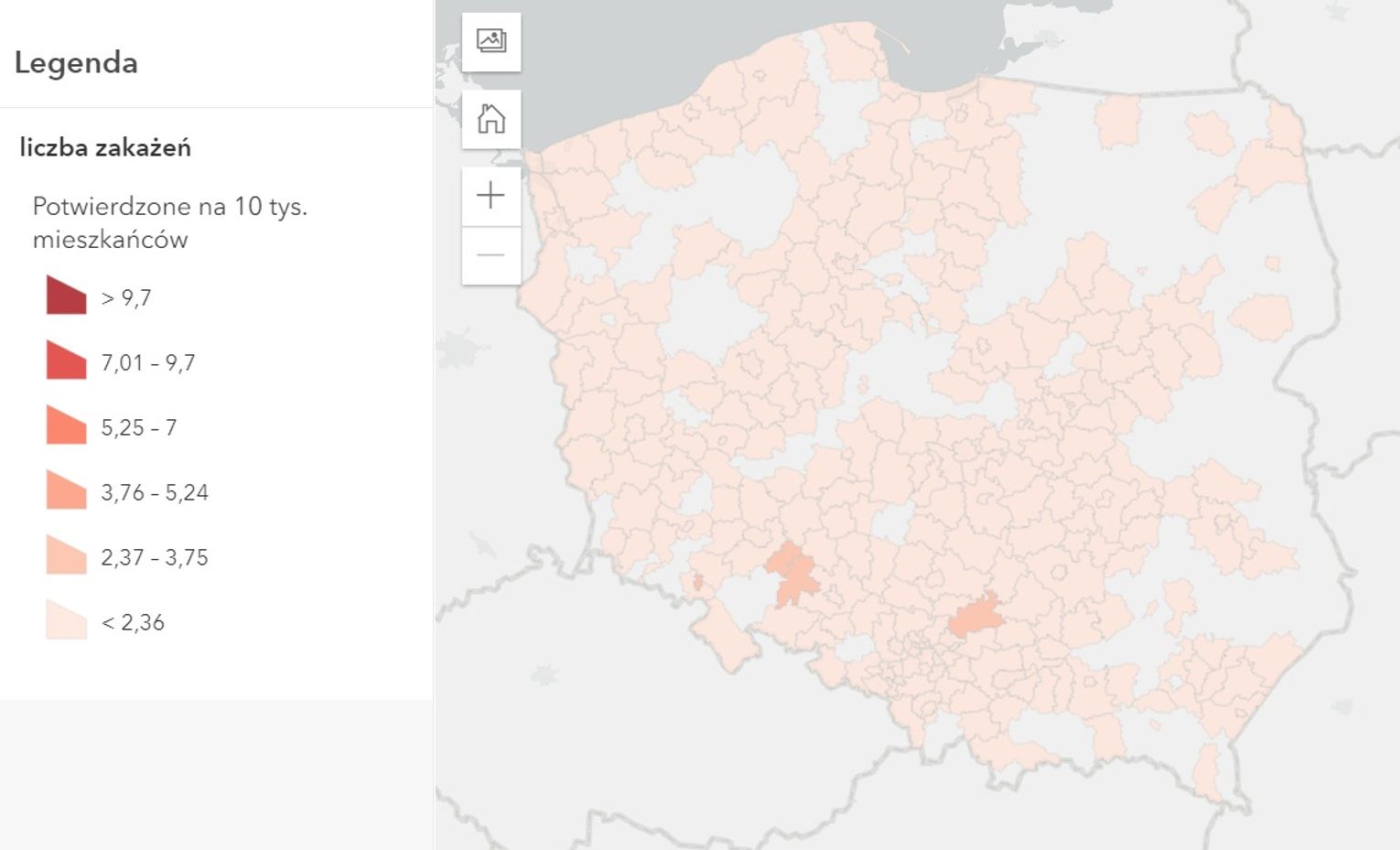Viewport: 1400px width, 850px height.
Task: Click the home default extent button
Action: (x=491, y=119)
